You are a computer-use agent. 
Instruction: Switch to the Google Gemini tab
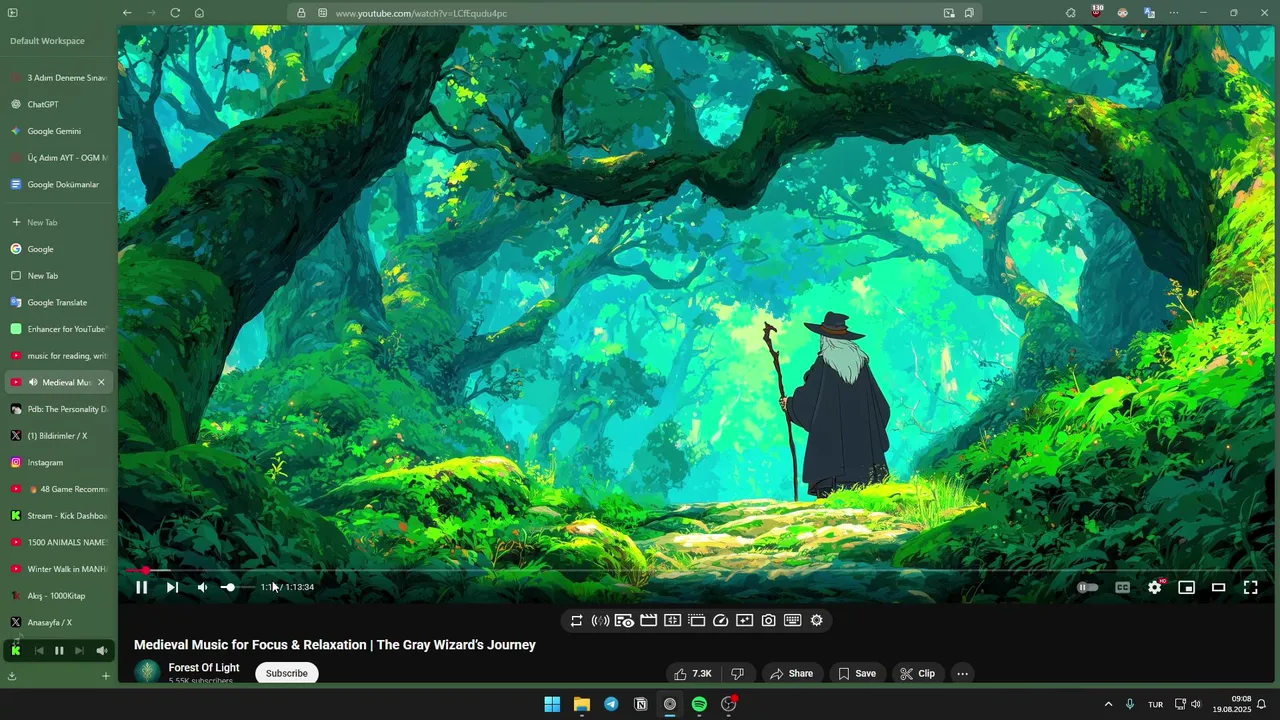[x=58, y=131]
